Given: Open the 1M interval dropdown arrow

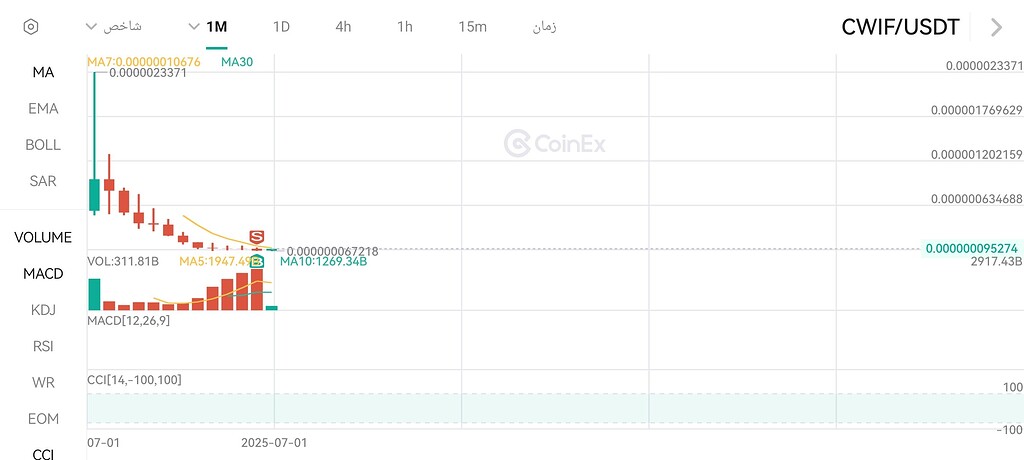Looking at the screenshot, I should coord(193,27).
